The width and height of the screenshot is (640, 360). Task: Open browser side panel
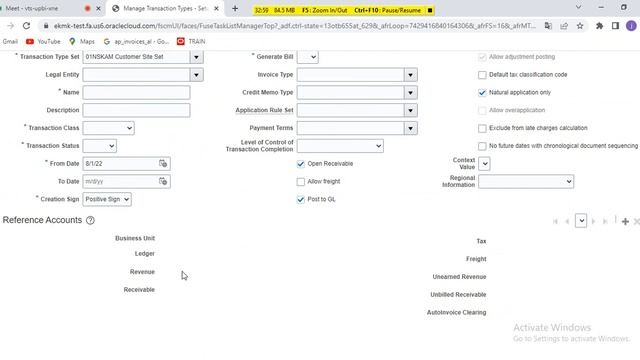tap(615, 26)
